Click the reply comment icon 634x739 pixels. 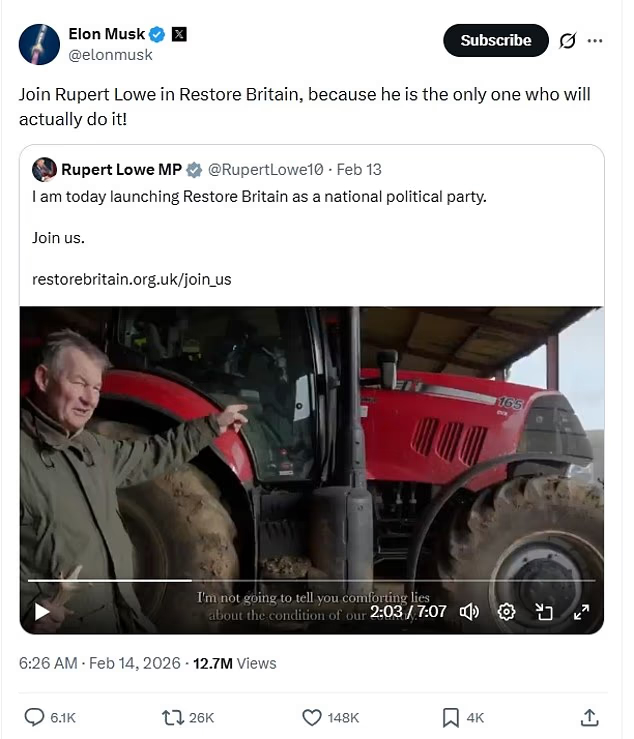tap(34, 717)
